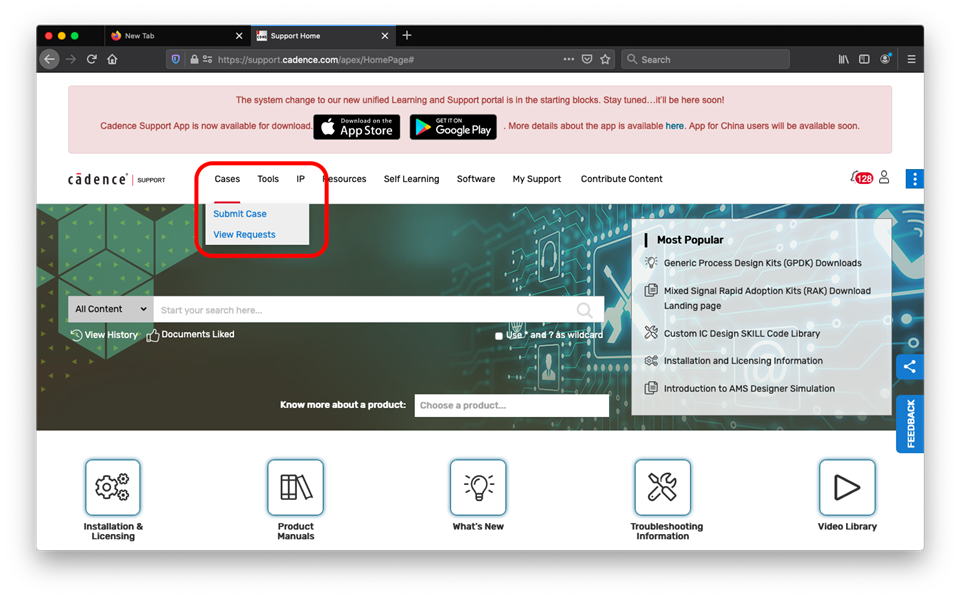Image resolution: width=960 pixels, height=598 pixels.
Task: Open the Firefox account icon
Action: tap(885, 59)
